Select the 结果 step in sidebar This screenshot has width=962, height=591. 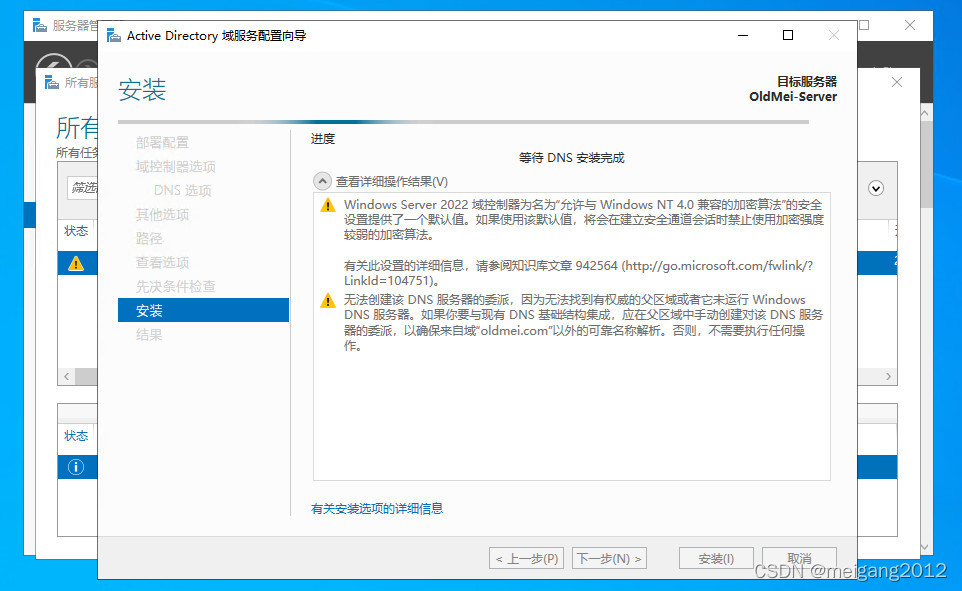pos(149,334)
